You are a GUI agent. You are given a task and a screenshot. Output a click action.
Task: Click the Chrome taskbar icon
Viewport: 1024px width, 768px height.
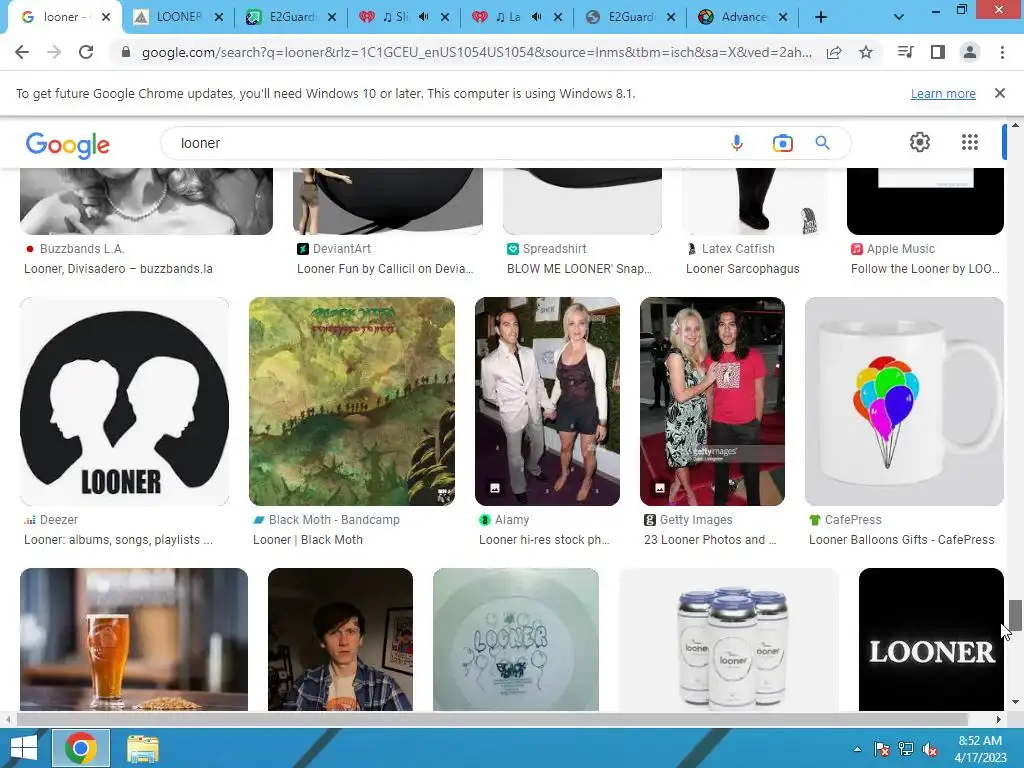80,748
